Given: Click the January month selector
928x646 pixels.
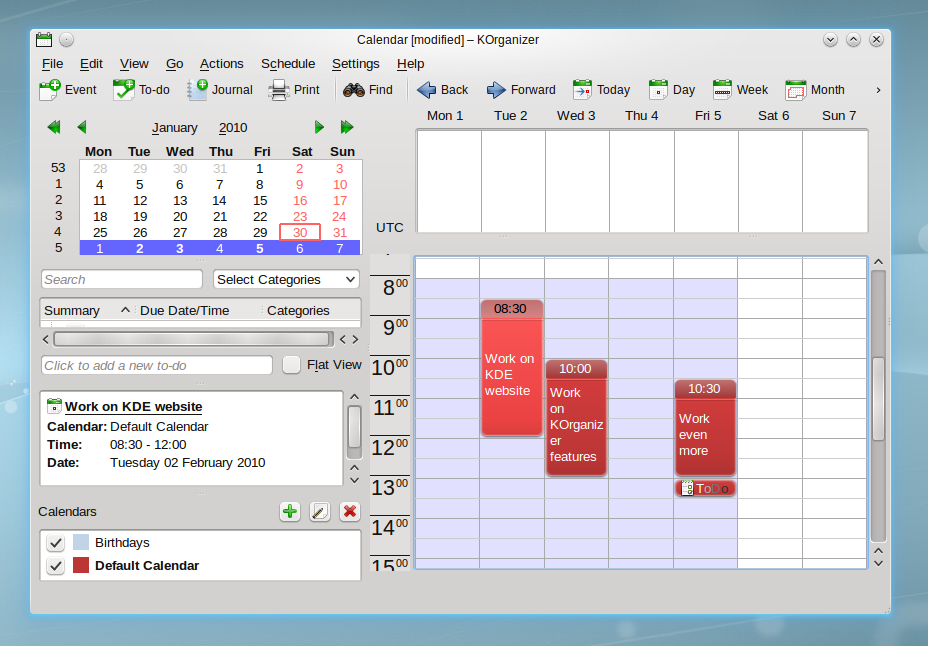Looking at the screenshot, I should pyautogui.click(x=174, y=128).
